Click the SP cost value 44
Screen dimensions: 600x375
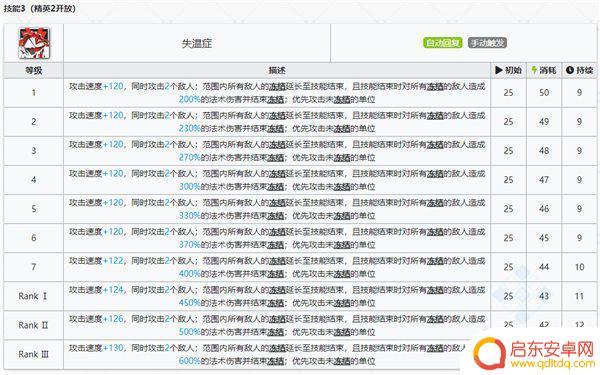click(x=544, y=267)
